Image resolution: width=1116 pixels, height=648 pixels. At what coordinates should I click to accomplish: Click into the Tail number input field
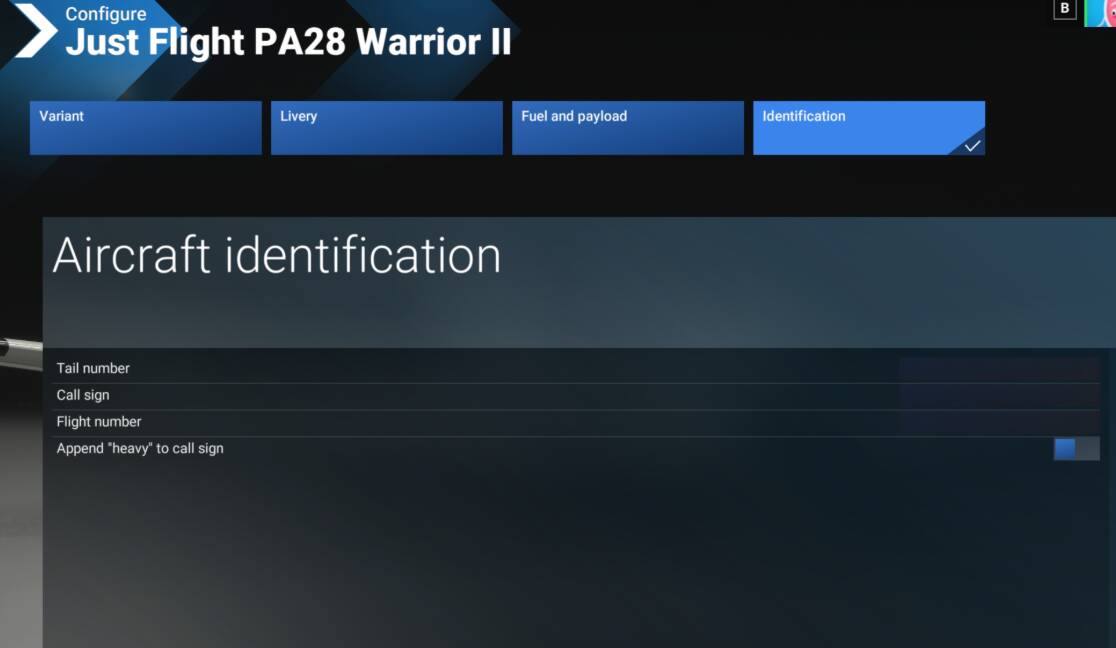[998, 369]
